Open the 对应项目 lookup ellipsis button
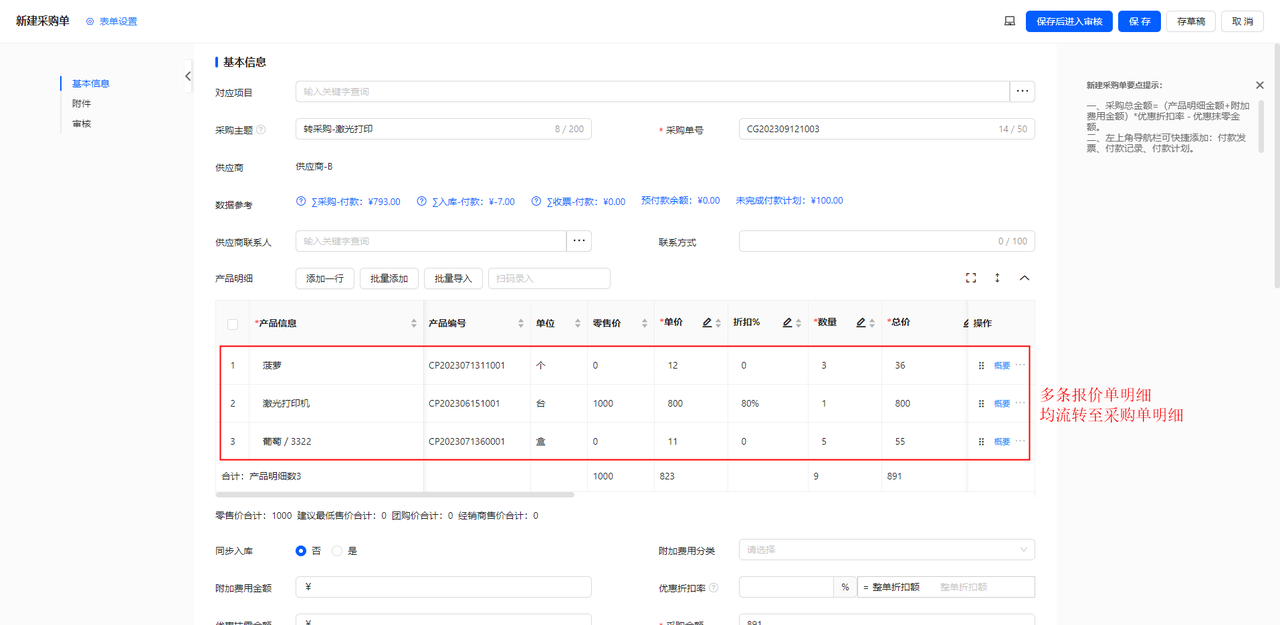The height and width of the screenshot is (625, 1280). pos(1022,91)
